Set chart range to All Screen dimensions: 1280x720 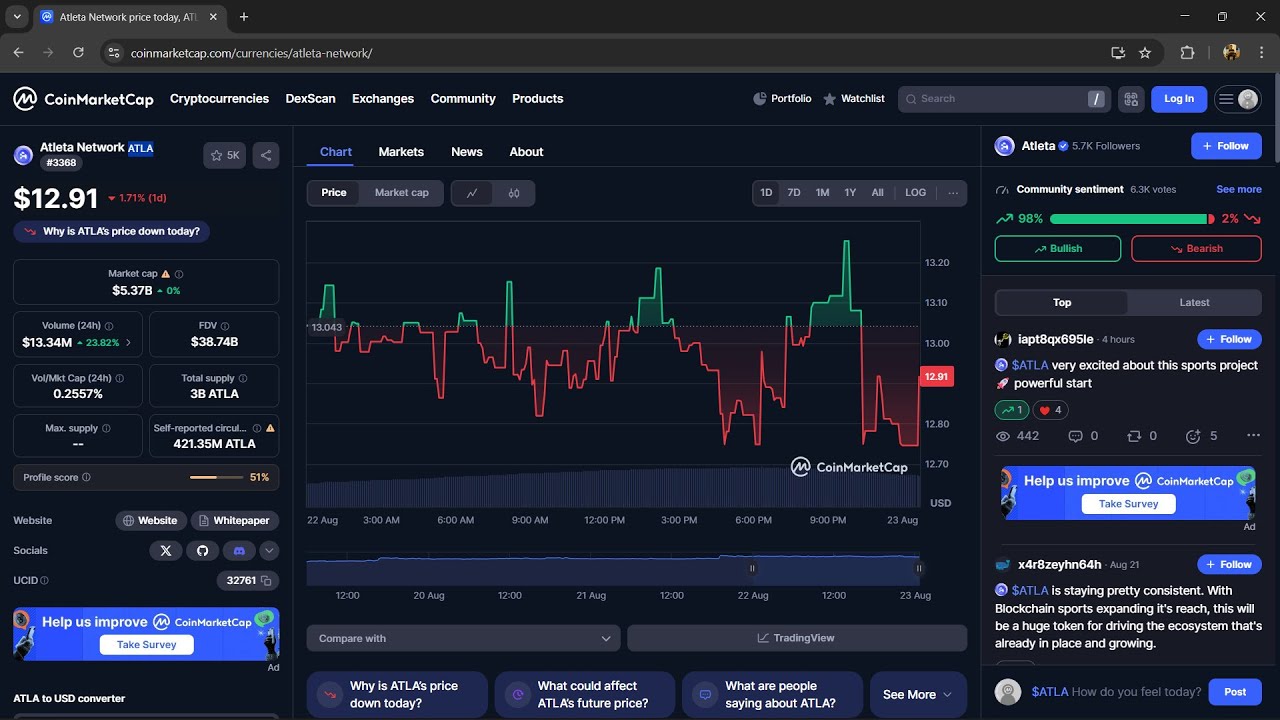click(878, 193)
